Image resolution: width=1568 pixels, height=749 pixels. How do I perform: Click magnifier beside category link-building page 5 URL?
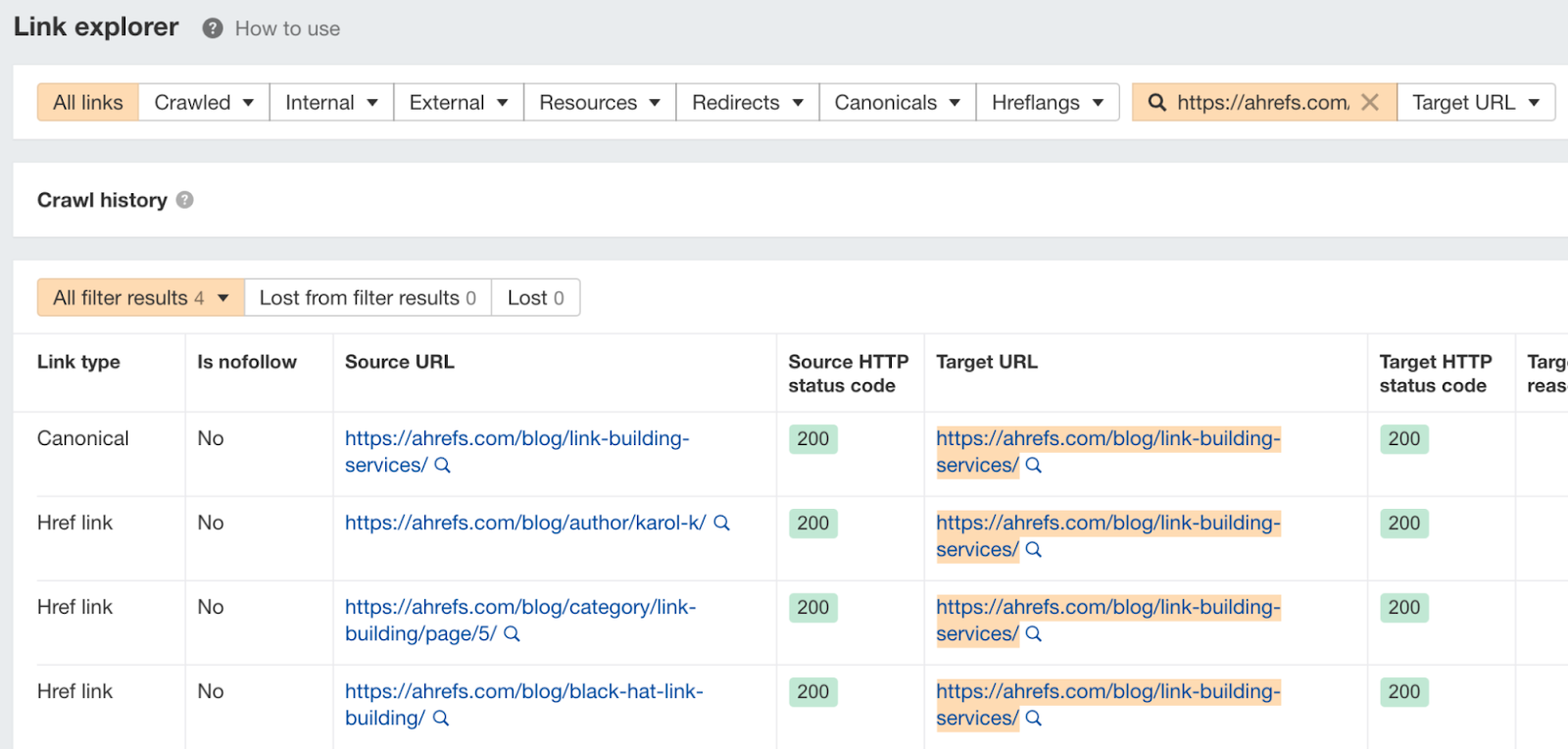pyautogui.click(x=512, y=634)
